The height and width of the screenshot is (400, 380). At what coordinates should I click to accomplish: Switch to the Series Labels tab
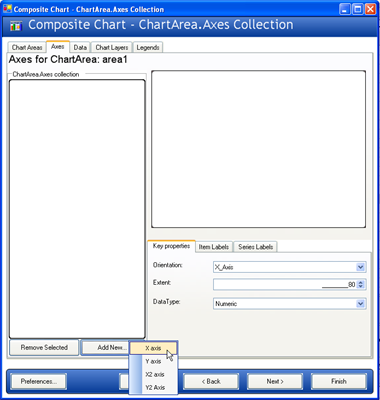[x=256, y=247]
